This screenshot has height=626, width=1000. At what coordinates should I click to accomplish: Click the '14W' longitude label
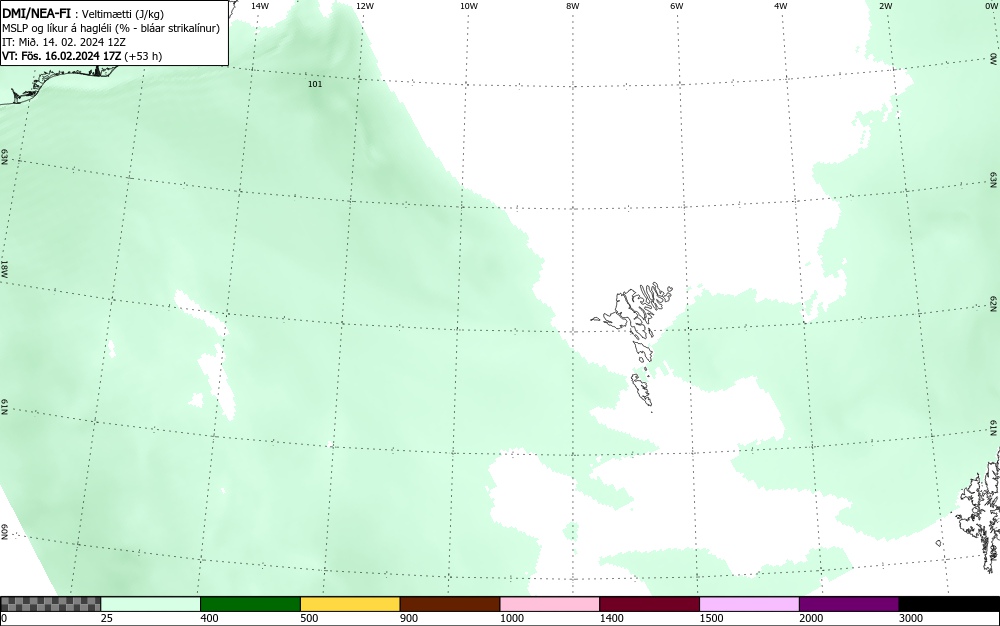[260, 6]
